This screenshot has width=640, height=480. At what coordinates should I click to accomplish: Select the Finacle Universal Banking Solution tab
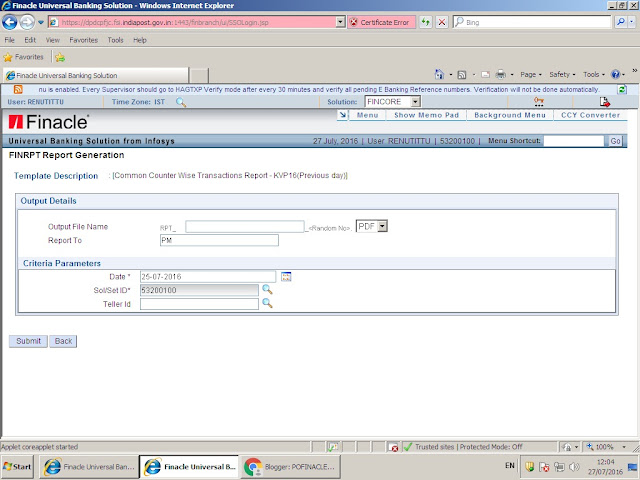pyautogui.click(x=96, y=76)
